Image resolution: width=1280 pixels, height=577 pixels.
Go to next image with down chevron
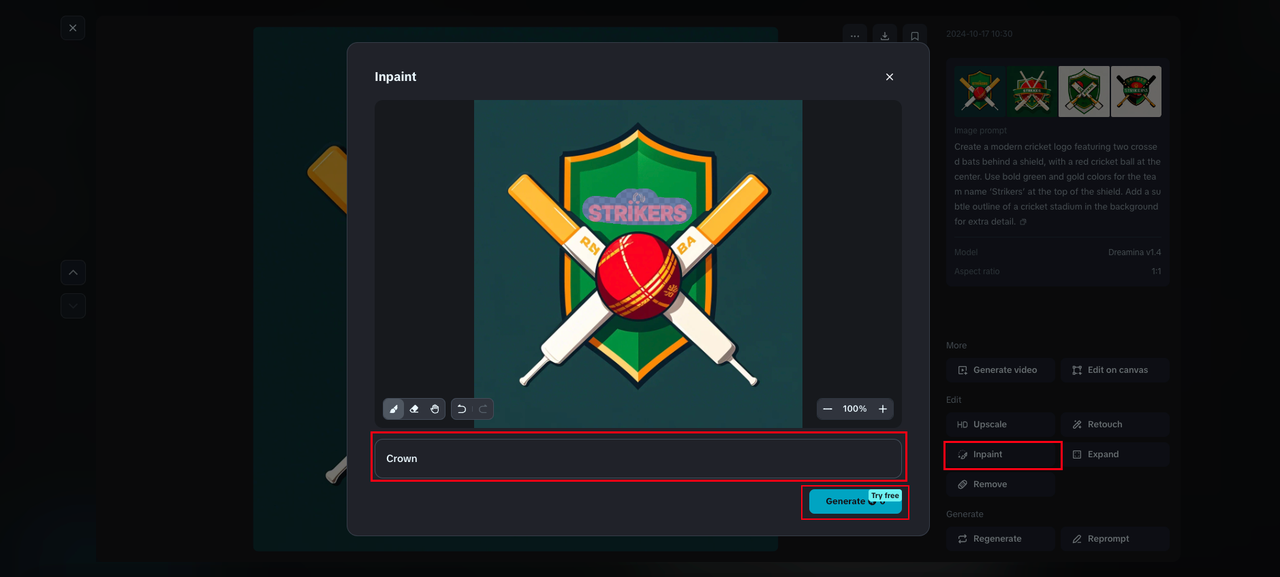[x=72, y=305]
